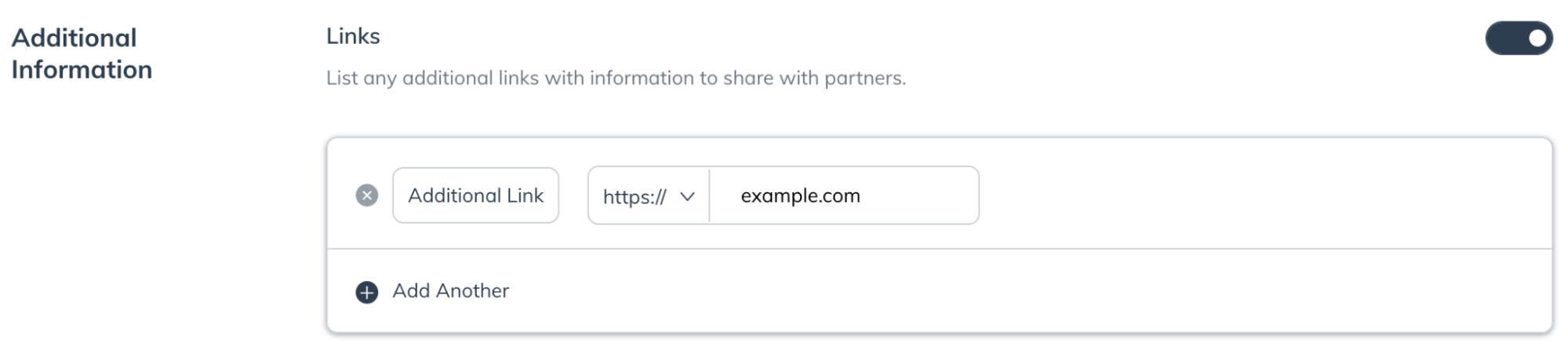Click the white knob of the Links switch
Image resolution: width=1568 pixels, height=350 pixels.
(1537, 38)
